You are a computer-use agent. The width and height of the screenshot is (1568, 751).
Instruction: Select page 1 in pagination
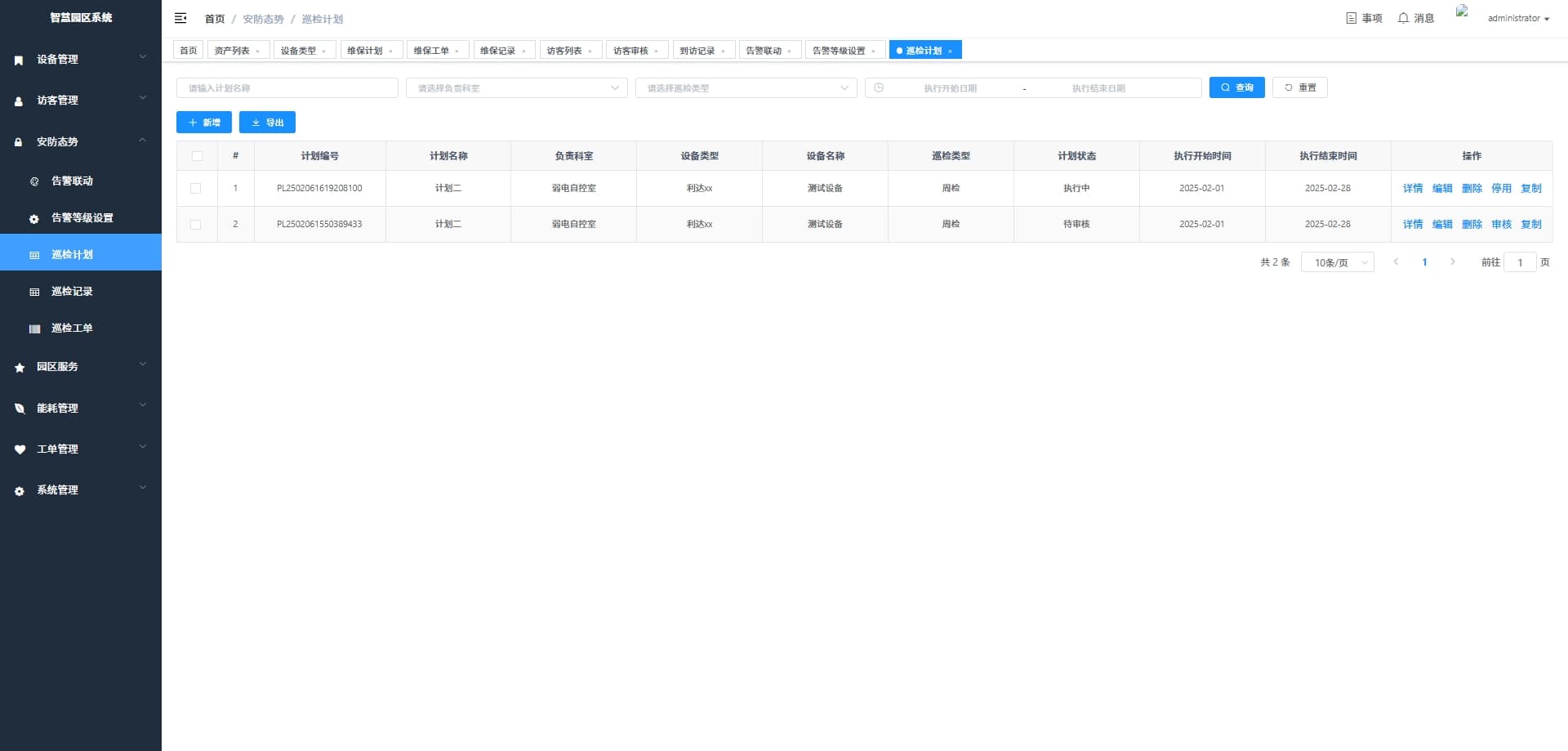[1424, 262]
